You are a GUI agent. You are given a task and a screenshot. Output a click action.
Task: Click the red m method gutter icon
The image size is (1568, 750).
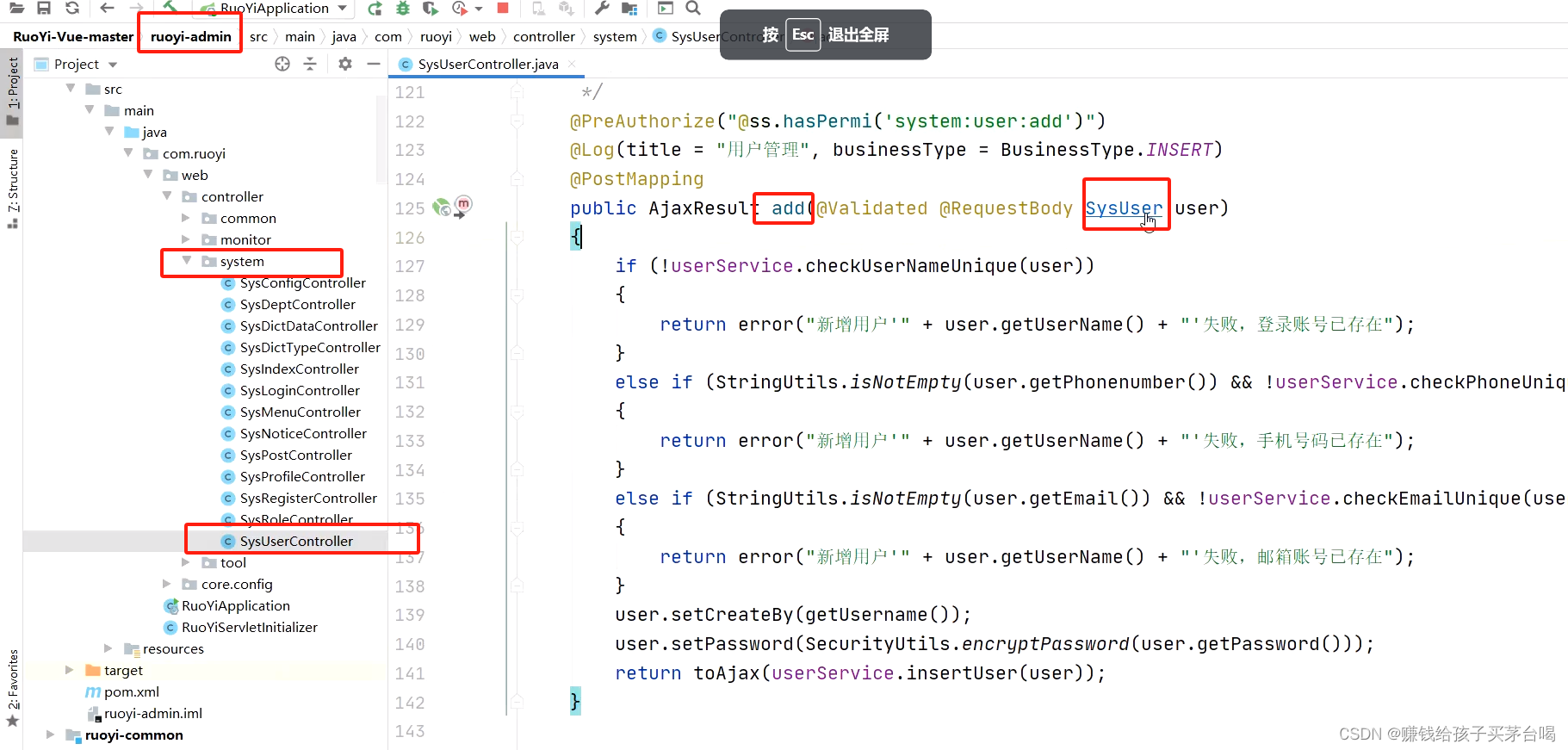pos(463,205)
